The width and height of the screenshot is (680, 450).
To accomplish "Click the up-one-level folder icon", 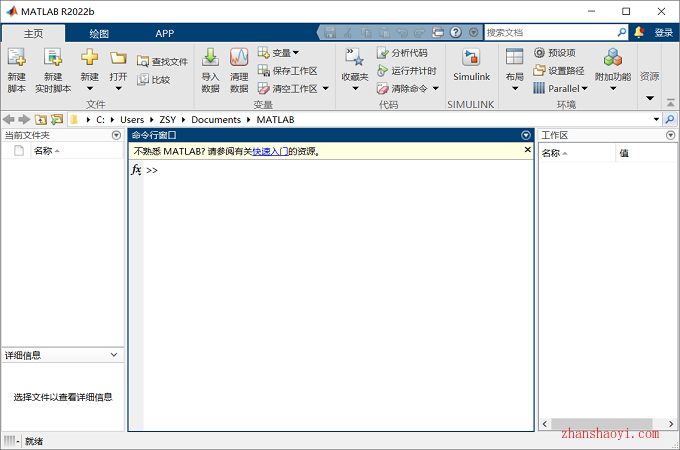I will [x=41, y=120].
